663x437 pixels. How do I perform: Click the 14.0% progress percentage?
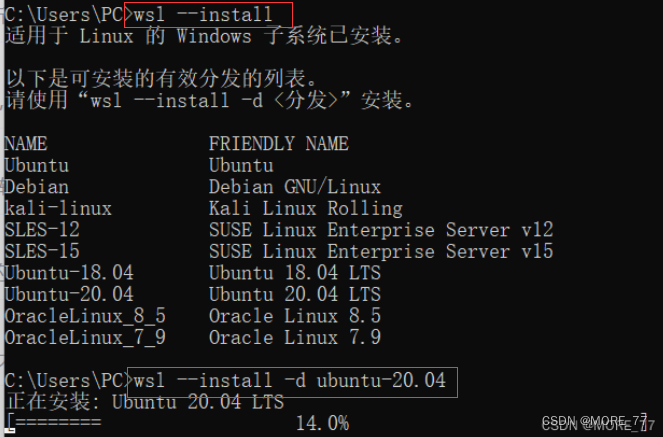tap(322, 423)
